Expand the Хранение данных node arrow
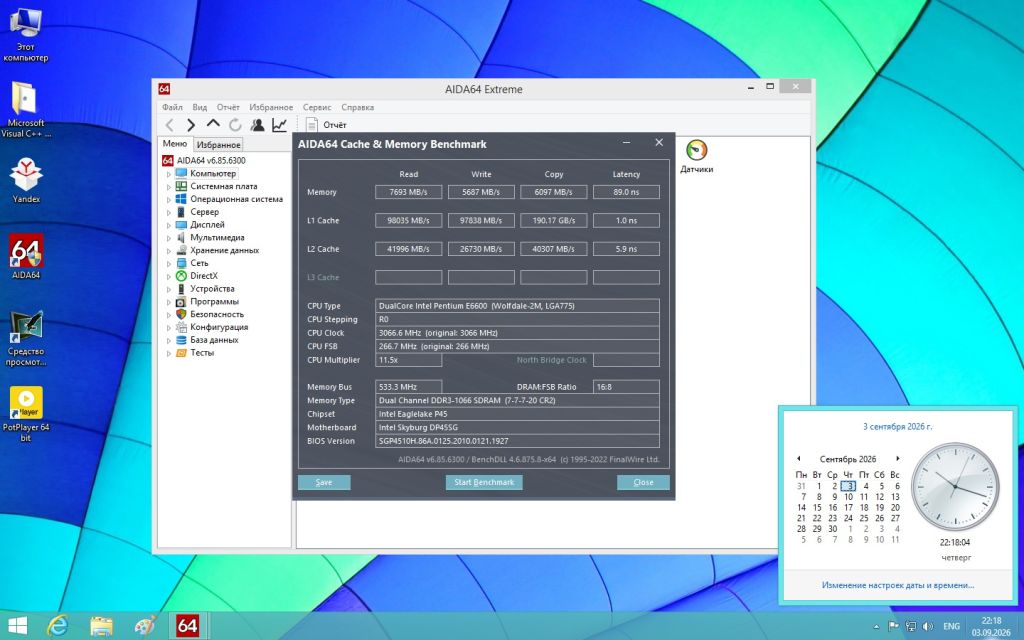Image resolution: width=1024 pixels, height=640 pixels. pyautogui.click(x=168, y=251)
